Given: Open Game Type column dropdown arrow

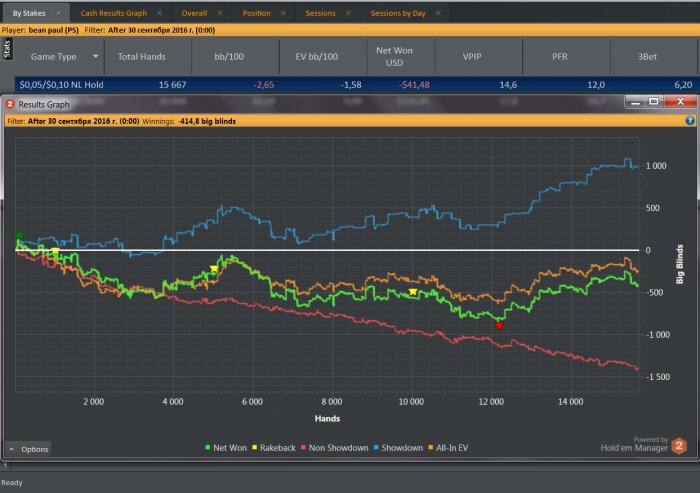Looking at the screenshot, I should pyautogui.click(x=96, y=56).
